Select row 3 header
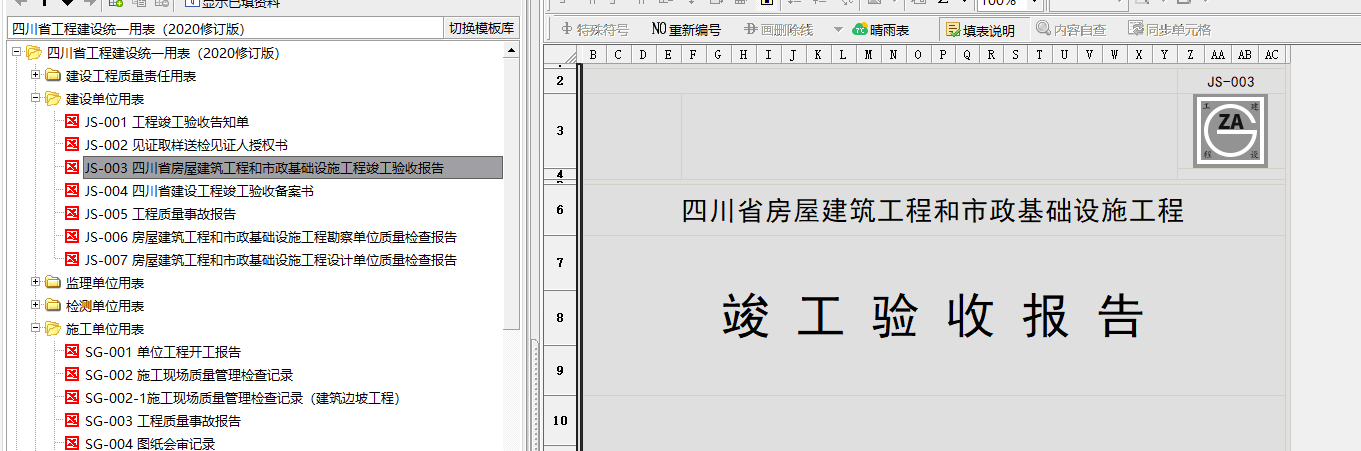 (560, 131)
